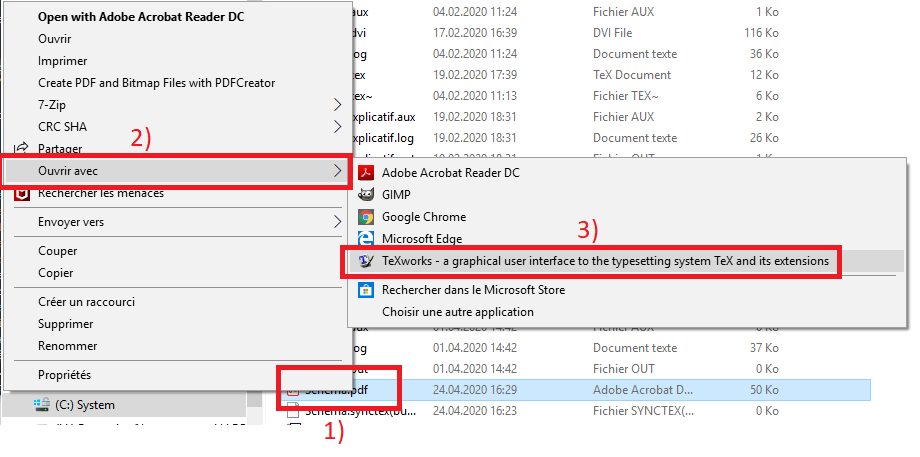Image resolution: width=920 pixels, height=457 pixels.
Task: Click the Microsoft Store bag icon
Action: click(366, 290)
